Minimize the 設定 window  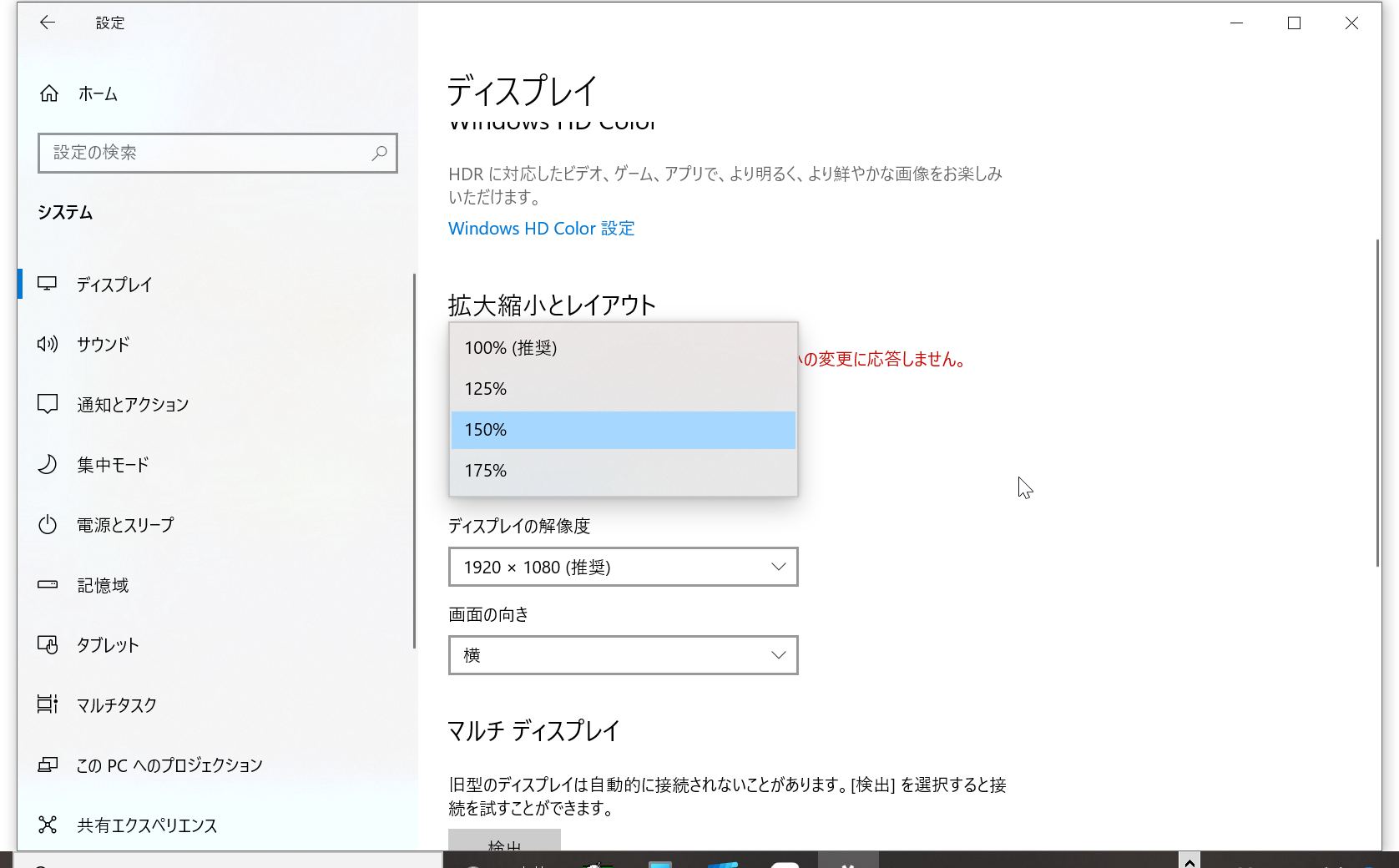tap(1237, 23)
